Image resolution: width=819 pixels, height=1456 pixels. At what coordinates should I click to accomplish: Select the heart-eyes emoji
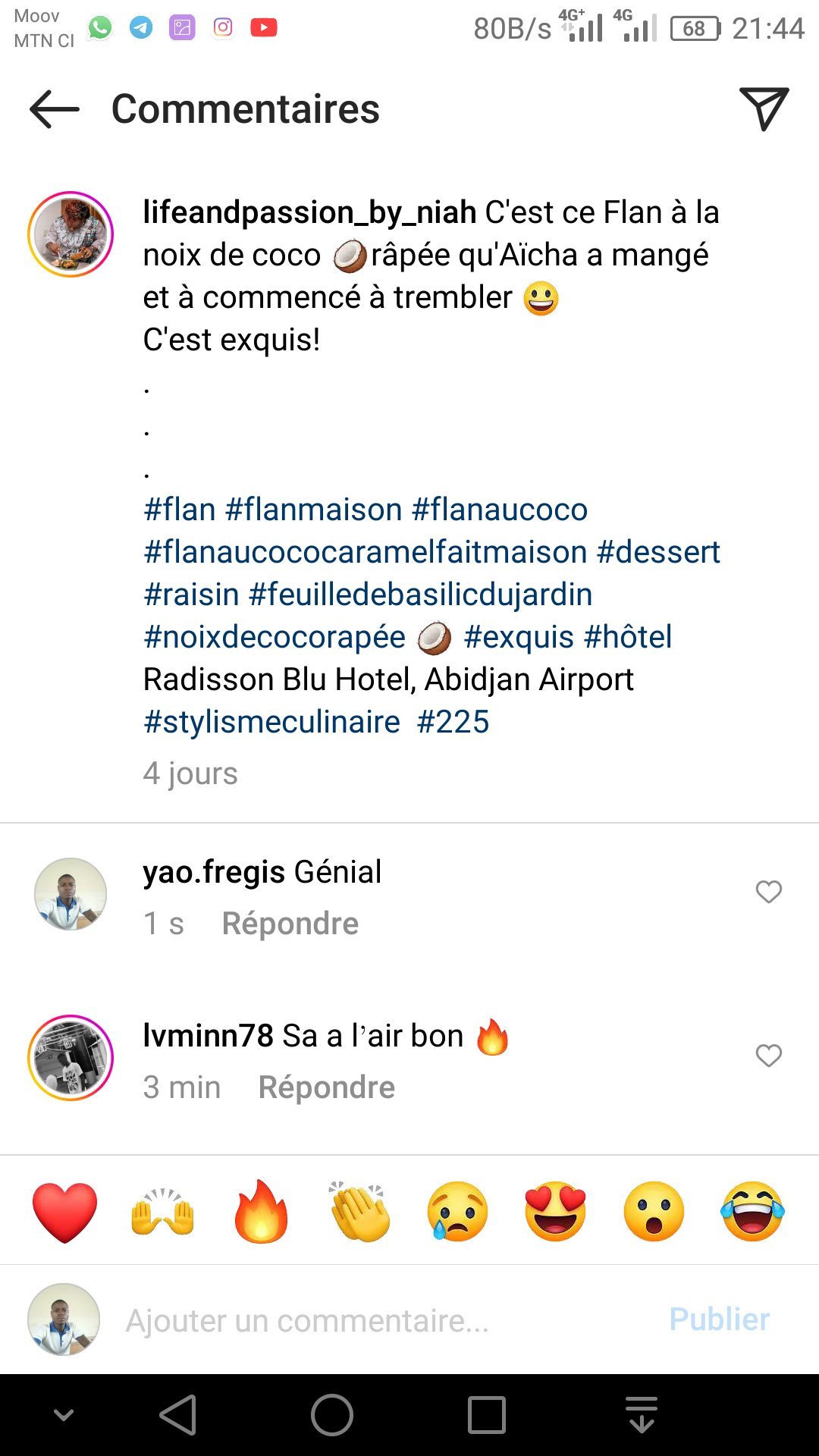556,1211
